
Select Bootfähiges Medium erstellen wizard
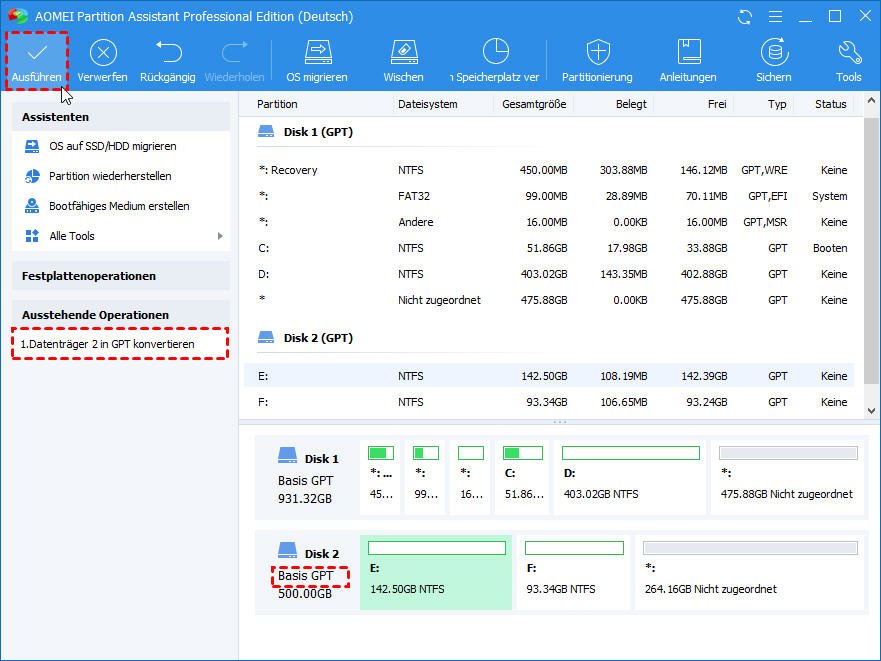[119, 206]
